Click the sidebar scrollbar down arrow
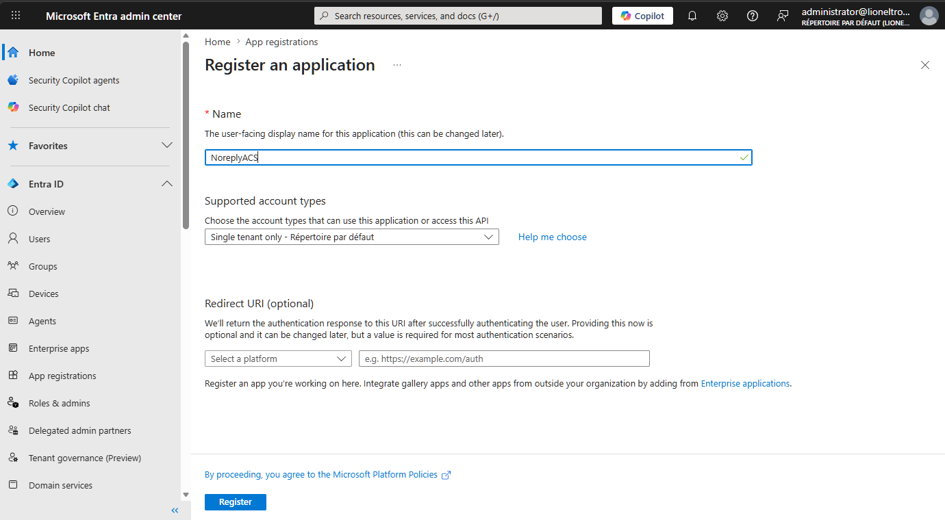Screen dimensions: 945x520 tap(186, 495)
